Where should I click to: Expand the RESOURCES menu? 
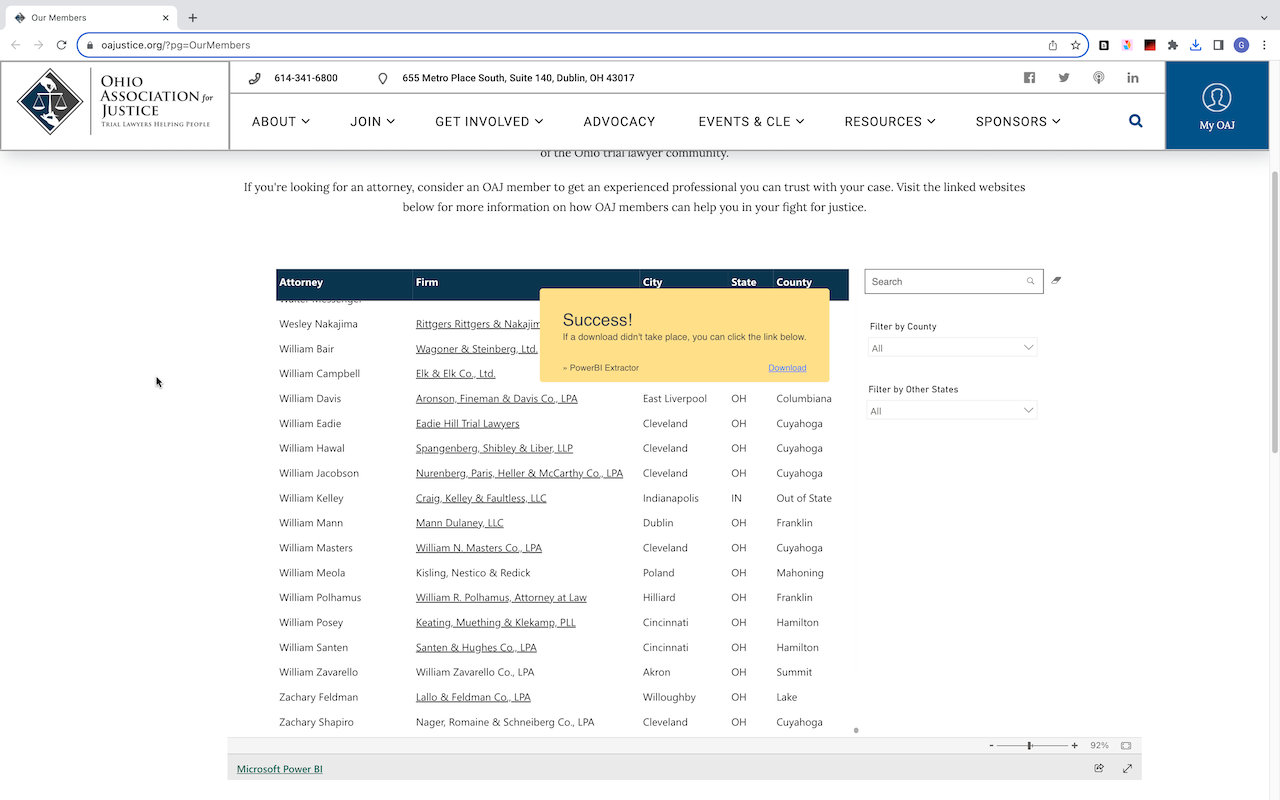890,121
